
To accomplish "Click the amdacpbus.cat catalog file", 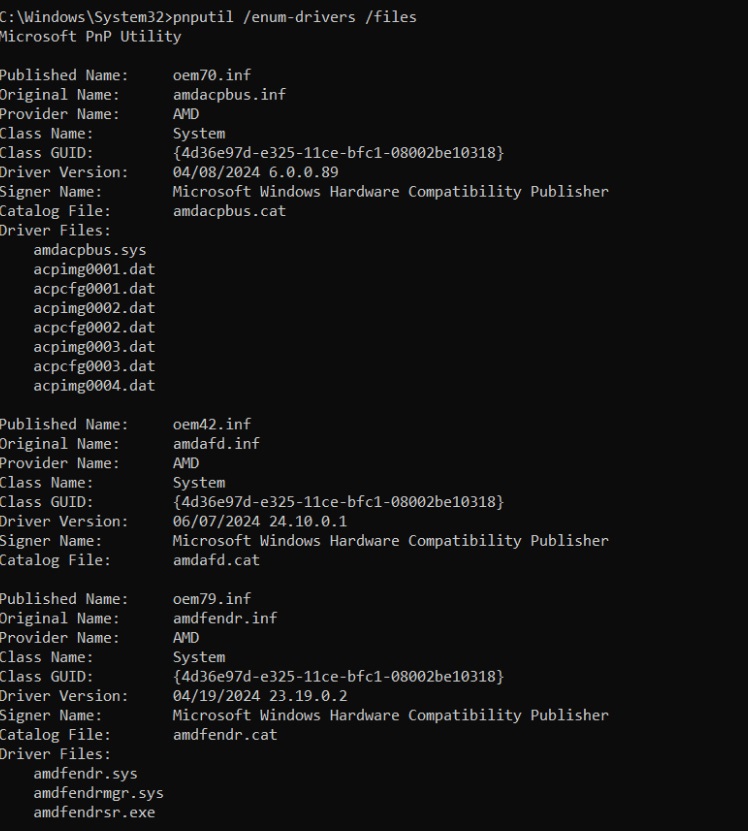I will tap(229, 211).
